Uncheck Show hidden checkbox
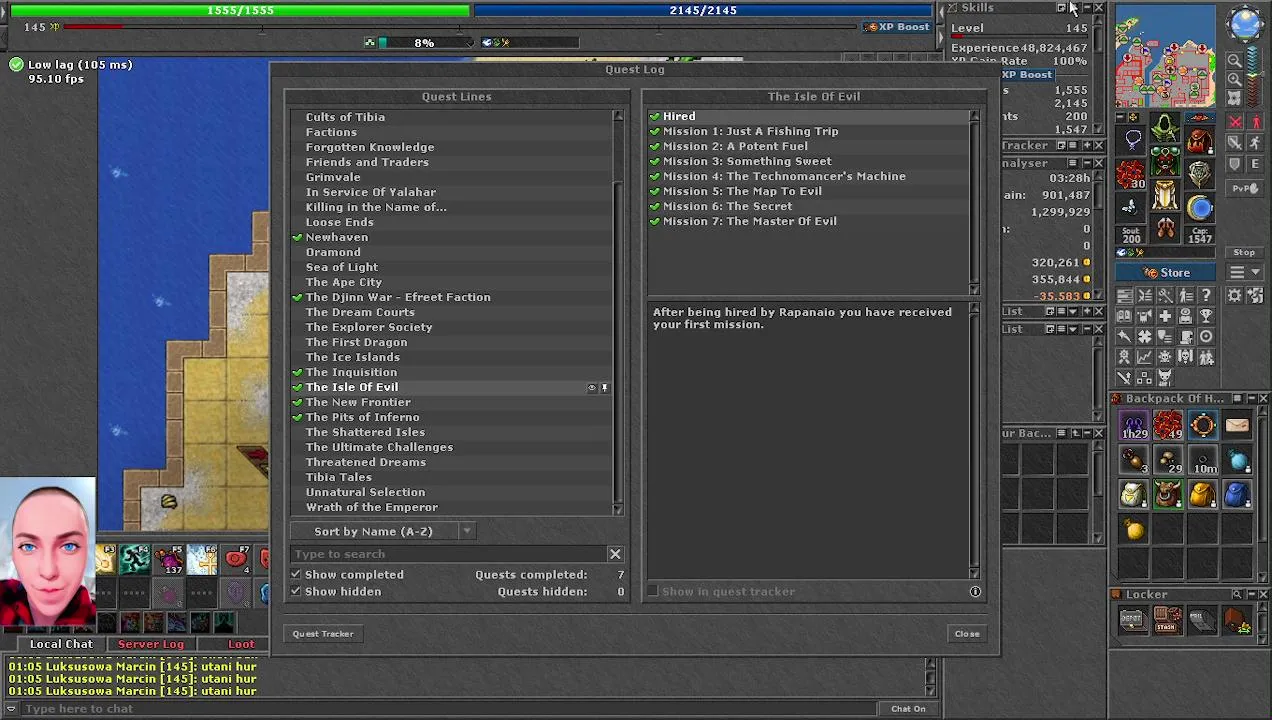1272x720 pixels. click(x=296, y=592)
